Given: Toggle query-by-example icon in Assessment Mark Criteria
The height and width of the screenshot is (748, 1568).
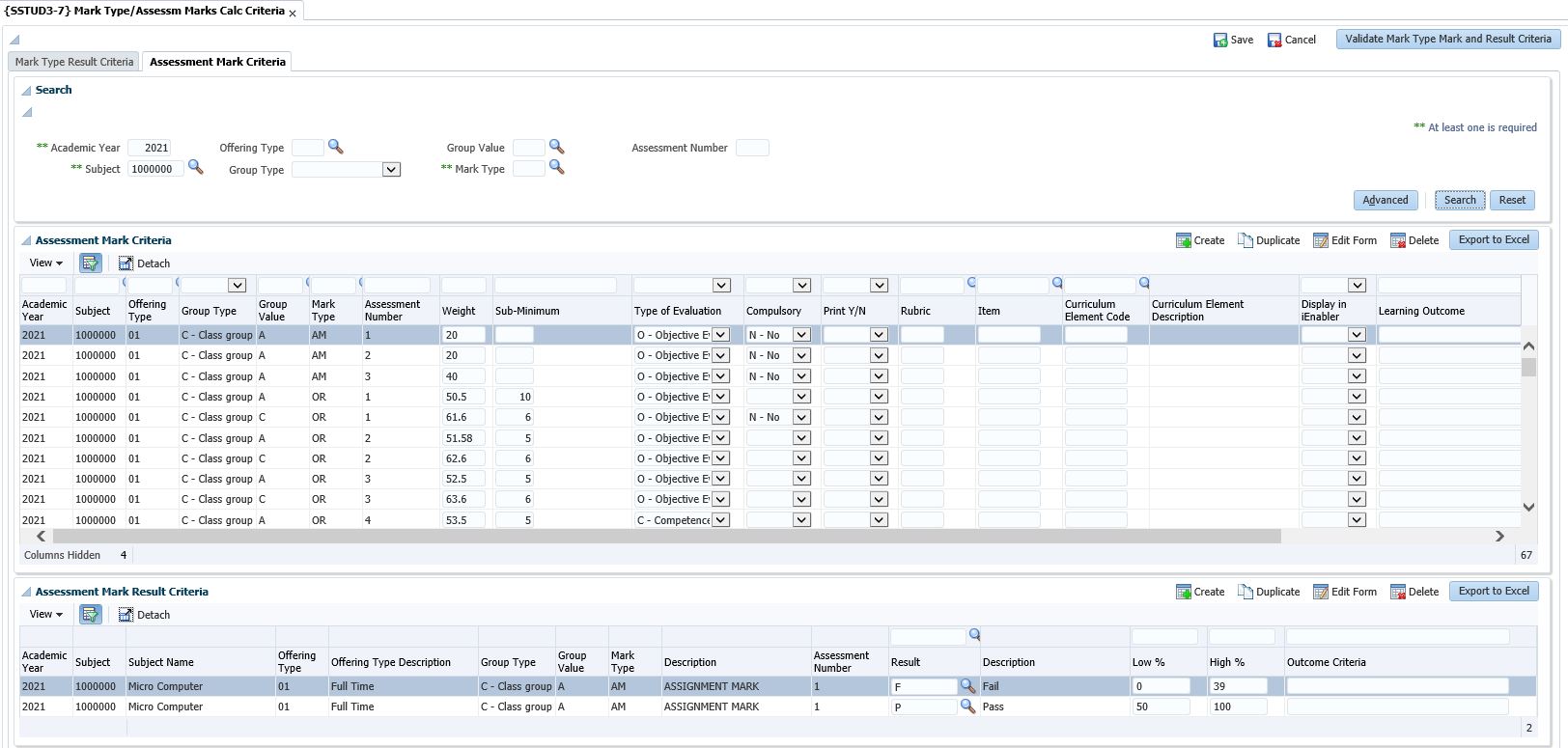Looking at the screenshot, I should point(90,263).
